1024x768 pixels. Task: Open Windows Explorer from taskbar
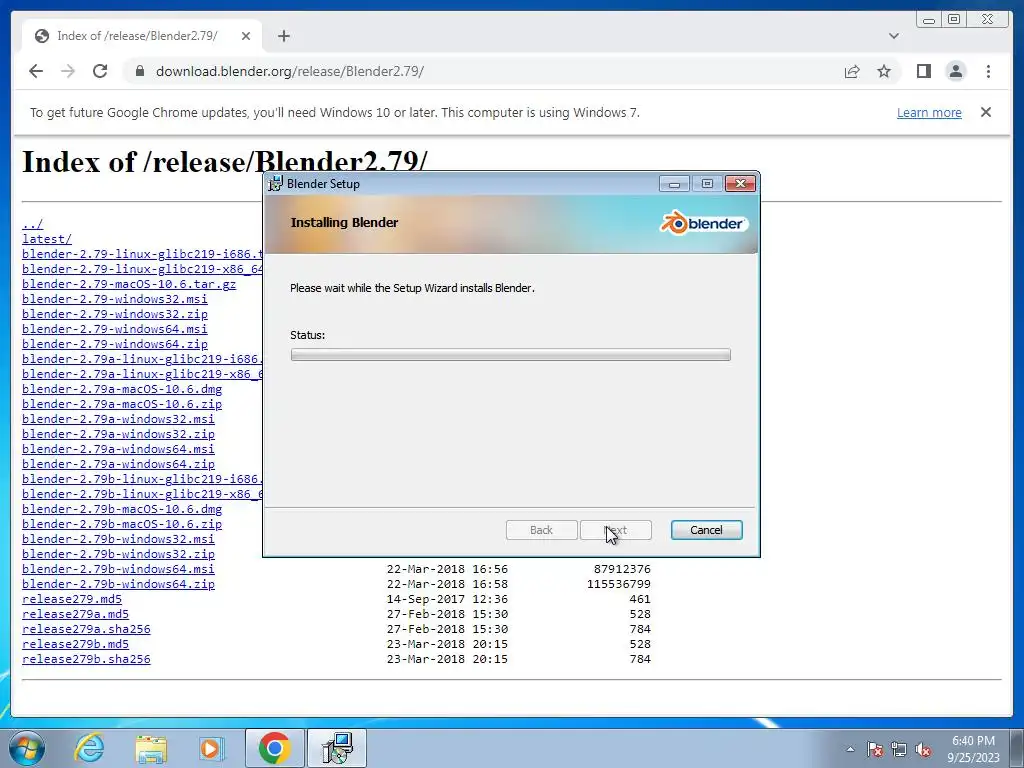(151, 748)
